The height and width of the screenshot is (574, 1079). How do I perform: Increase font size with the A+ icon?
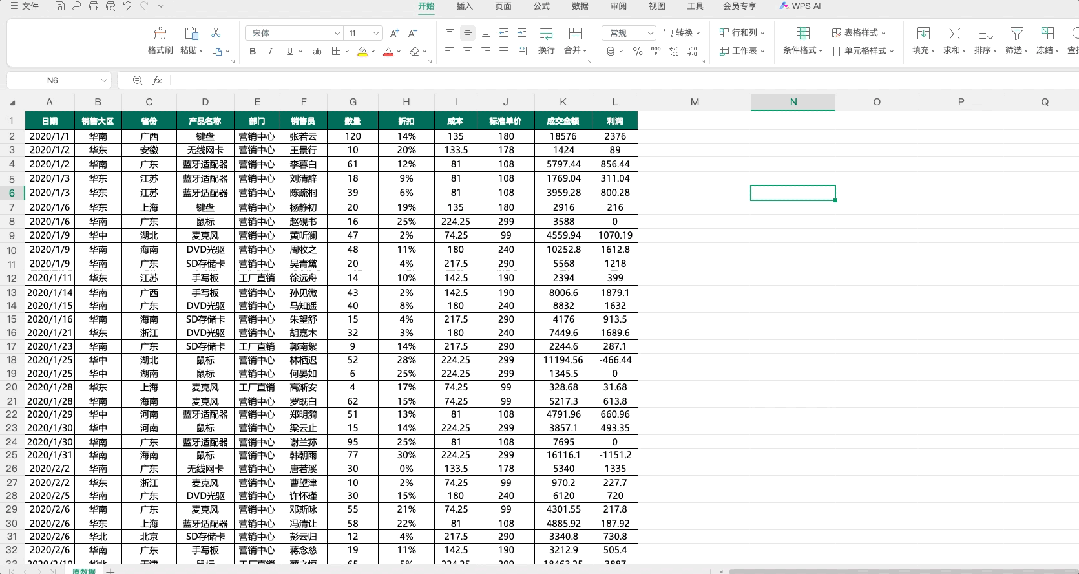point(394,33)
